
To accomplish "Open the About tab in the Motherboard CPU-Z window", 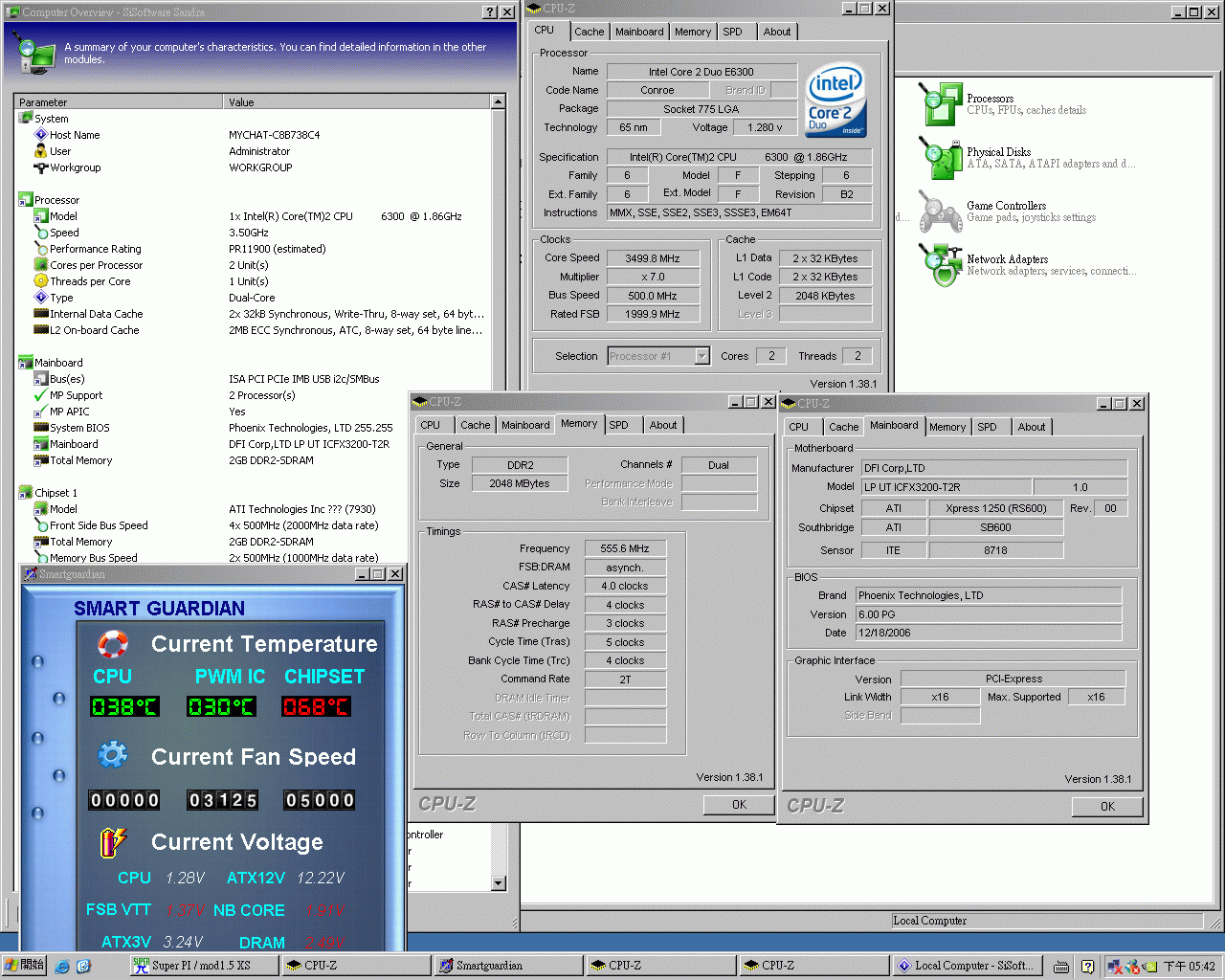I will (1031, 427).
